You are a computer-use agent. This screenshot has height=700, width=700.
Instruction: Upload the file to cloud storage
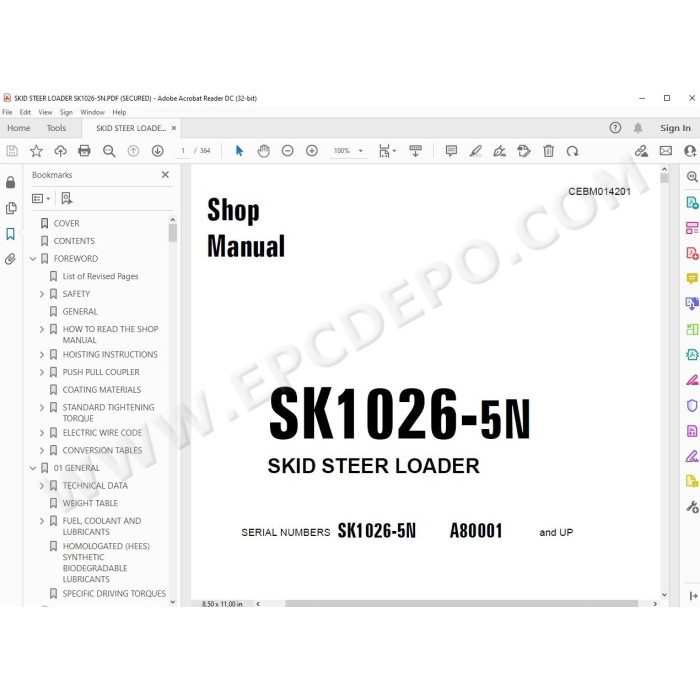tap(60, 151)
